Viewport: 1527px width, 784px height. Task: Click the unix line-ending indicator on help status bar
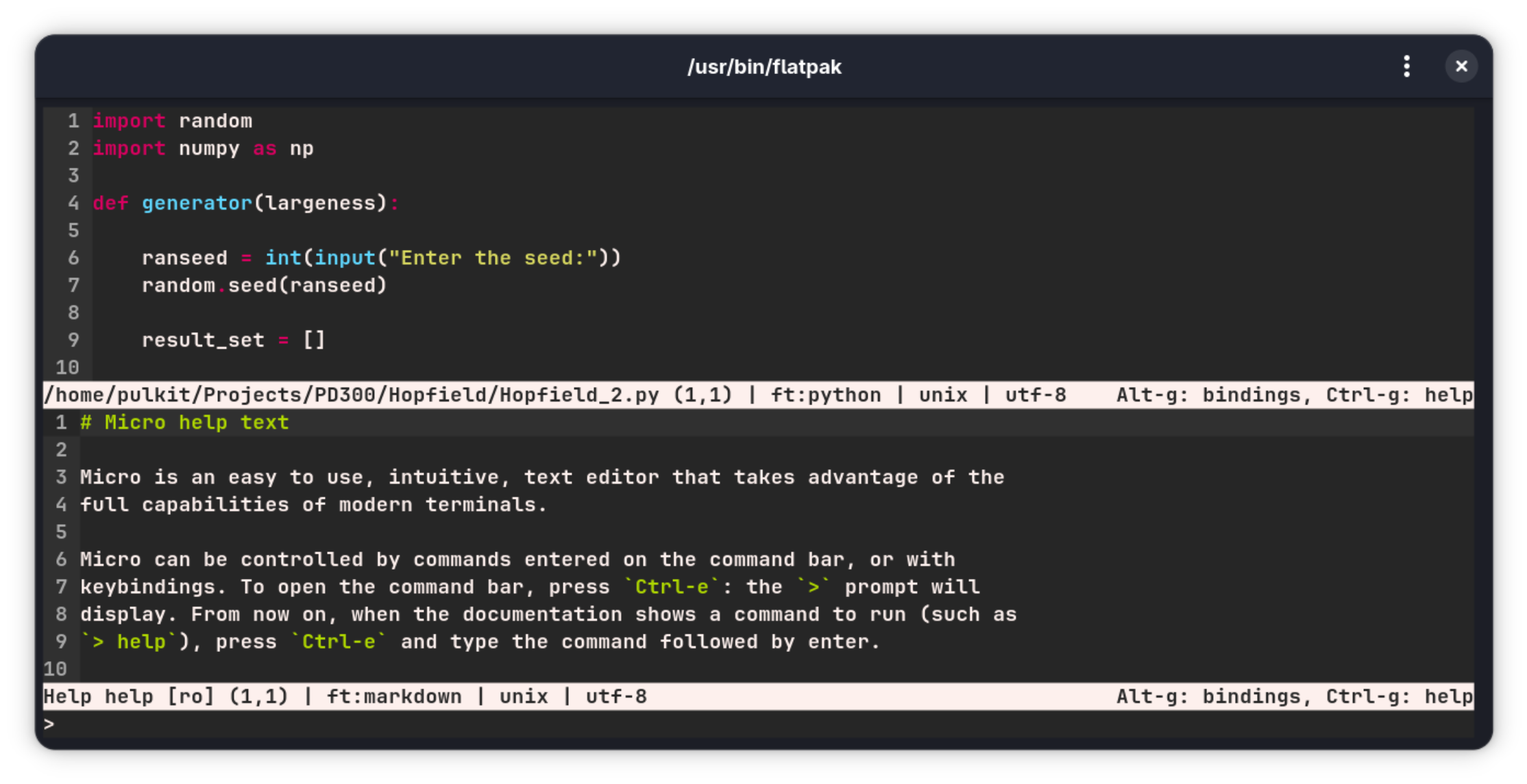point(524,696)
